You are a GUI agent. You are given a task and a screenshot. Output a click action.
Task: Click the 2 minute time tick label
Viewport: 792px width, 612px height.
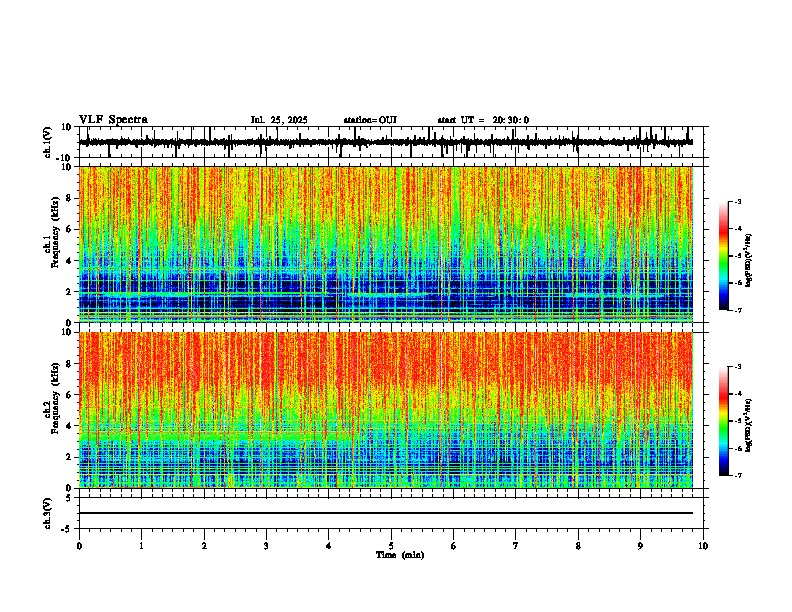(x=204, y=546)
